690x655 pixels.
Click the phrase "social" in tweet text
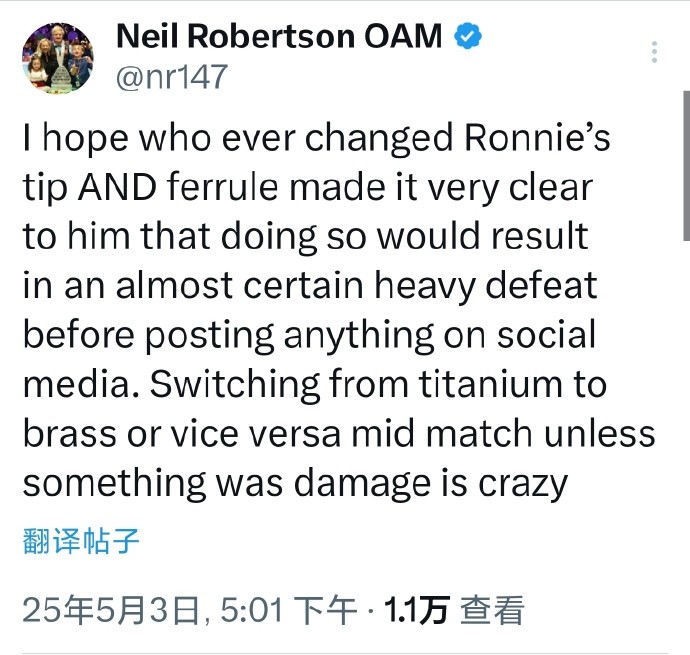pyautogui.click(x=560, y=335)
